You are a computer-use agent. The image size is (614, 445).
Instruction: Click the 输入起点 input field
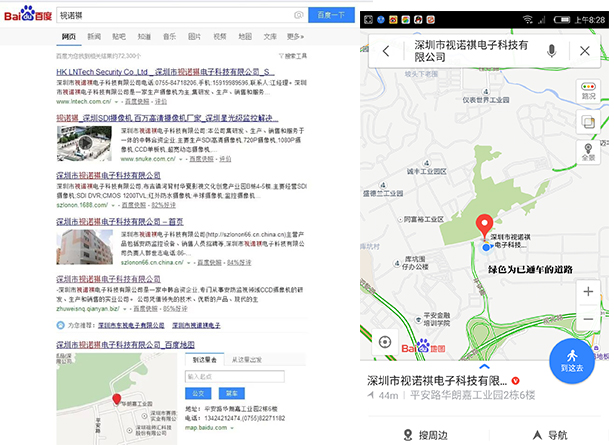click(235, 377)
